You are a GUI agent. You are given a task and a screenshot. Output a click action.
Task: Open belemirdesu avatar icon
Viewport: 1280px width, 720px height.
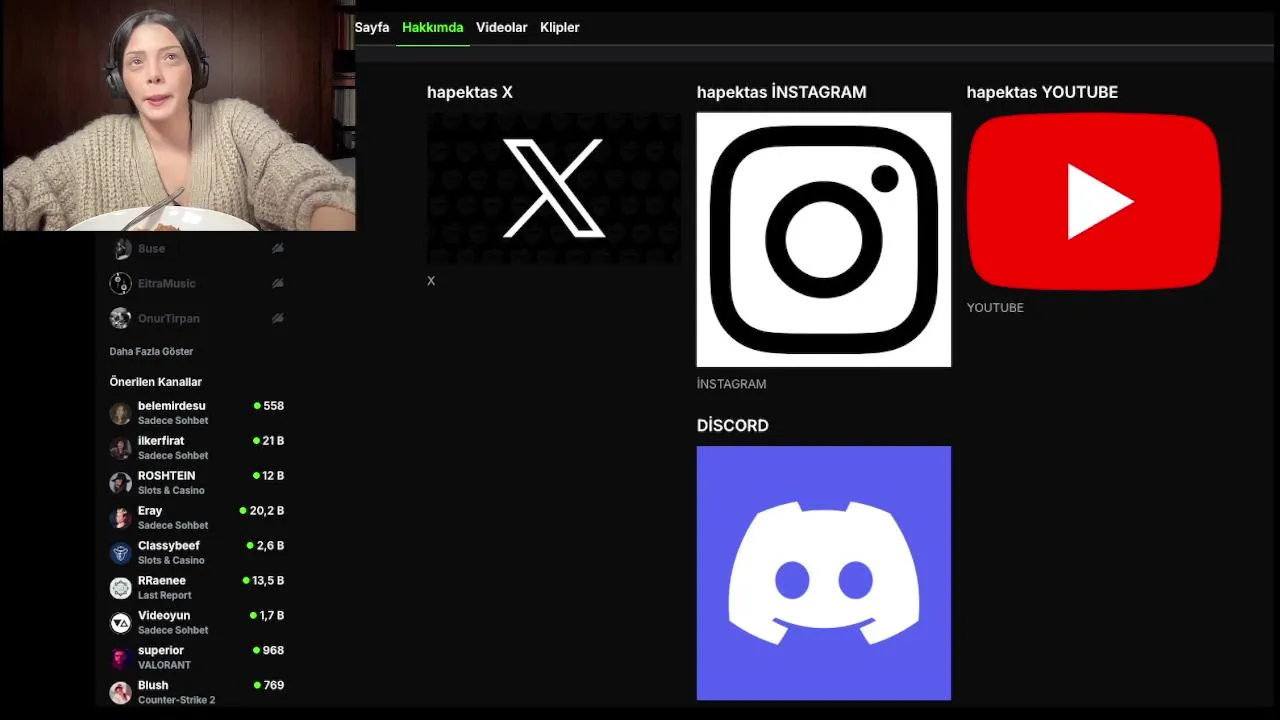pos(121,413)
